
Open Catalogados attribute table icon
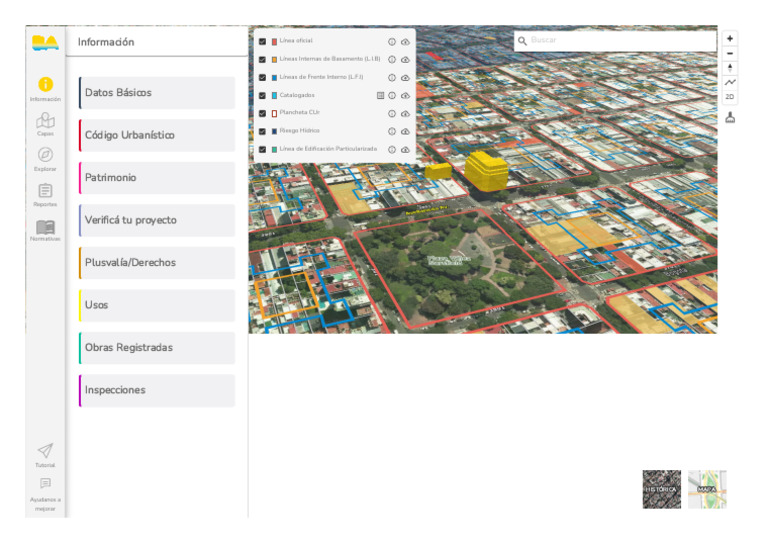pyautogui.click(x=380, y=95)
